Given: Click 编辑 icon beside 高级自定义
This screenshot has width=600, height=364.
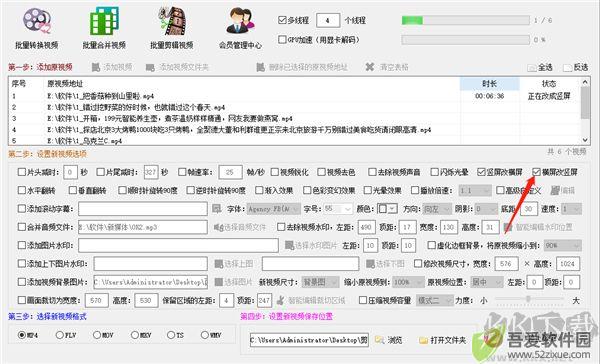Looking at the screenshot, I should coord(555,190).
